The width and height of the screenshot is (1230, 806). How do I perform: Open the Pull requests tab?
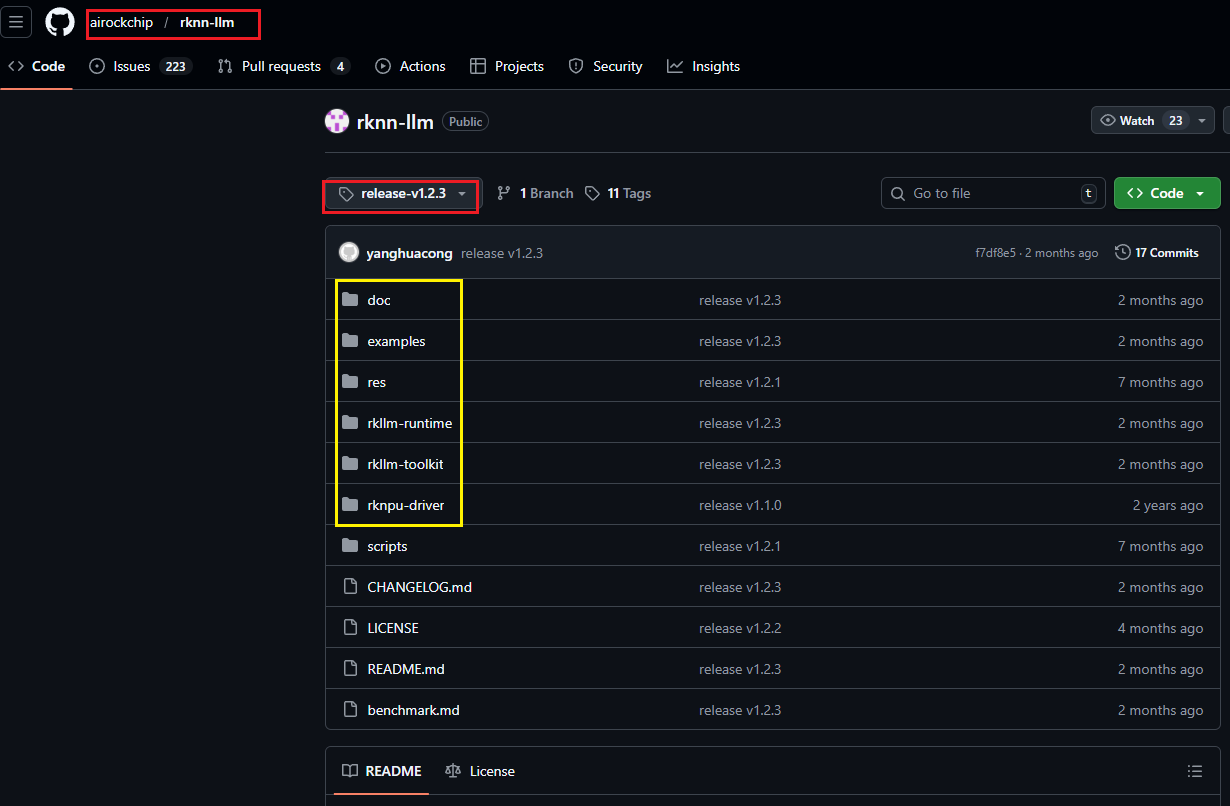point(283,66)
